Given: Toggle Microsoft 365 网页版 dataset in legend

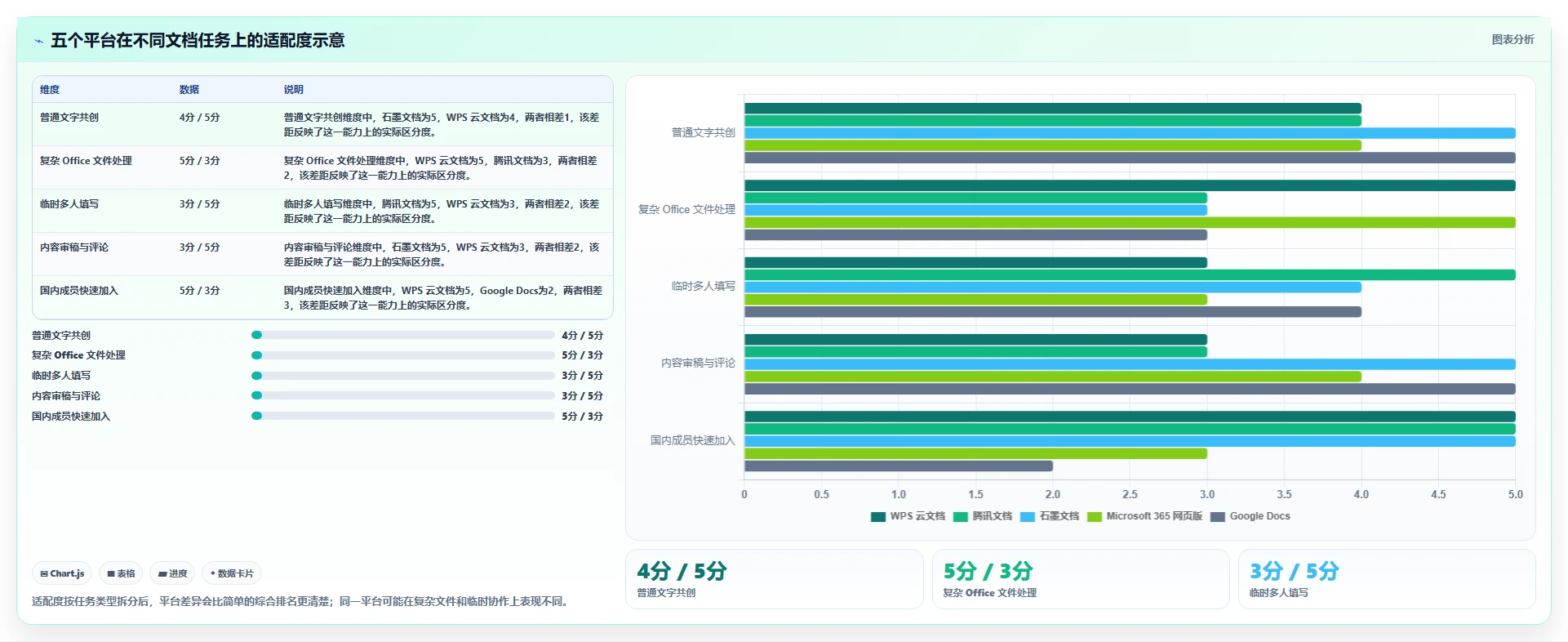Looking at the screenshot, I should (x=1145, y=516).
